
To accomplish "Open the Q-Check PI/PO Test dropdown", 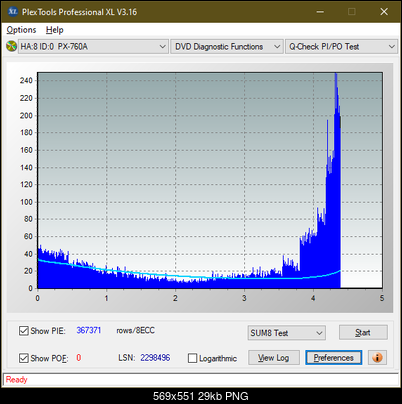I will point(341,47).
